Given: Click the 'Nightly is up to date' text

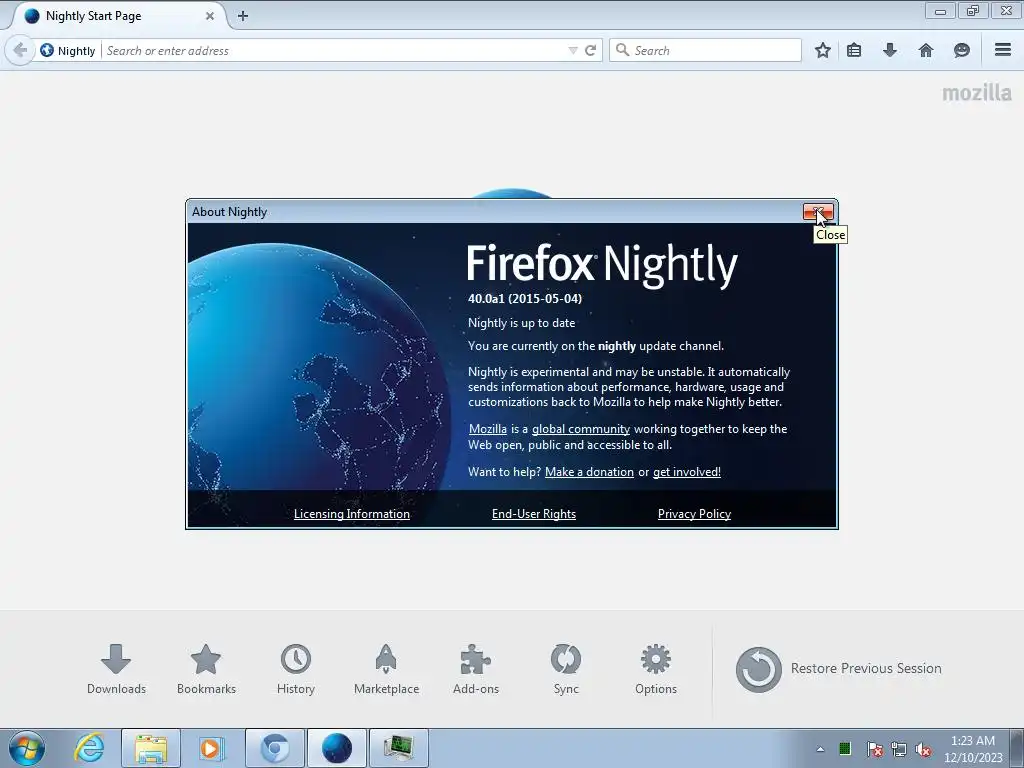Looking at the screenshot, I should point(521,323).
